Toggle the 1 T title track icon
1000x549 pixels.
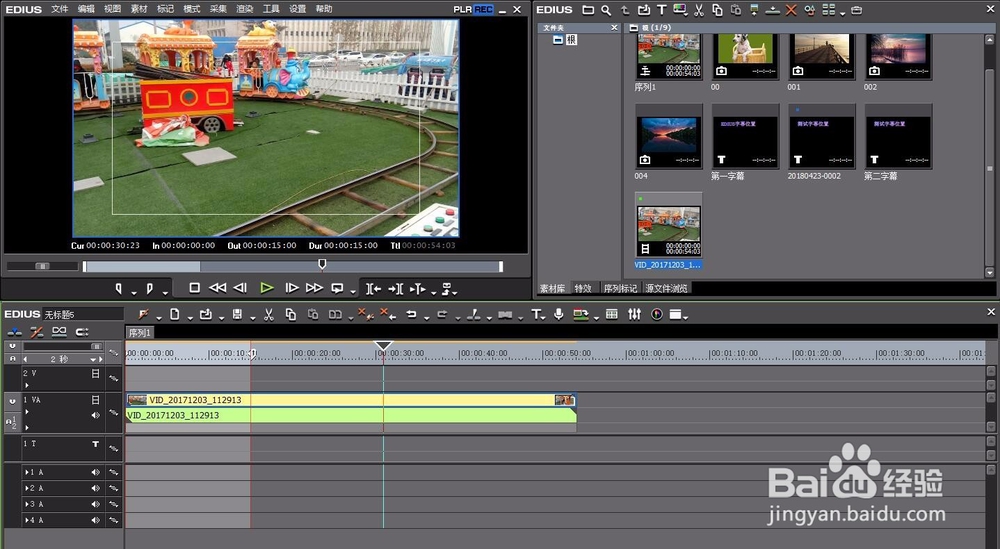[96, 444]
